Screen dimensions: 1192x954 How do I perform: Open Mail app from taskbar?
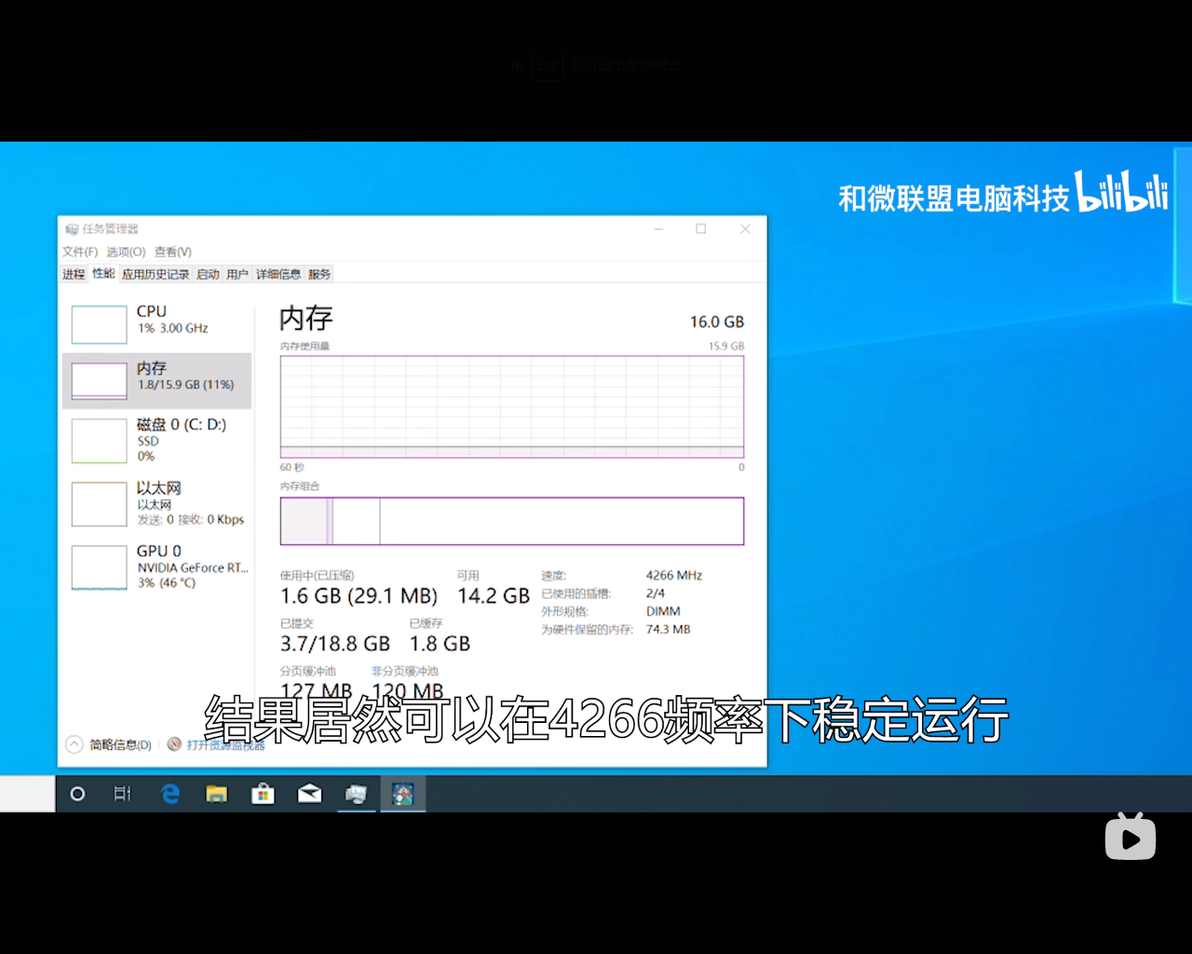309,794
